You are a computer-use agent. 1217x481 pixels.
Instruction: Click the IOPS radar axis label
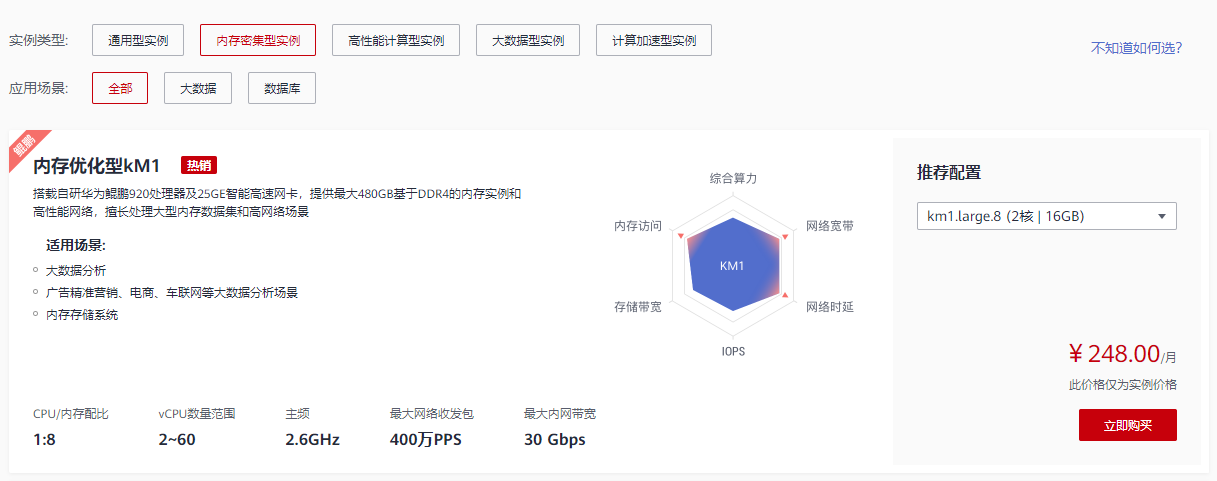[x=733, y=352]
